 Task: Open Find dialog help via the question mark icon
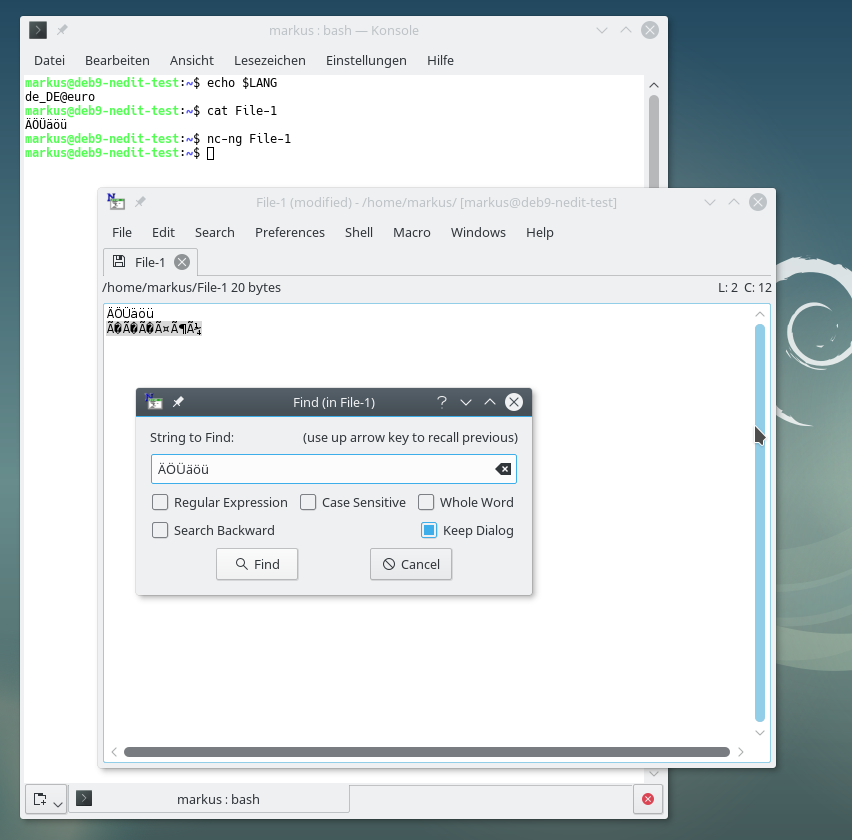coord(441,401)
